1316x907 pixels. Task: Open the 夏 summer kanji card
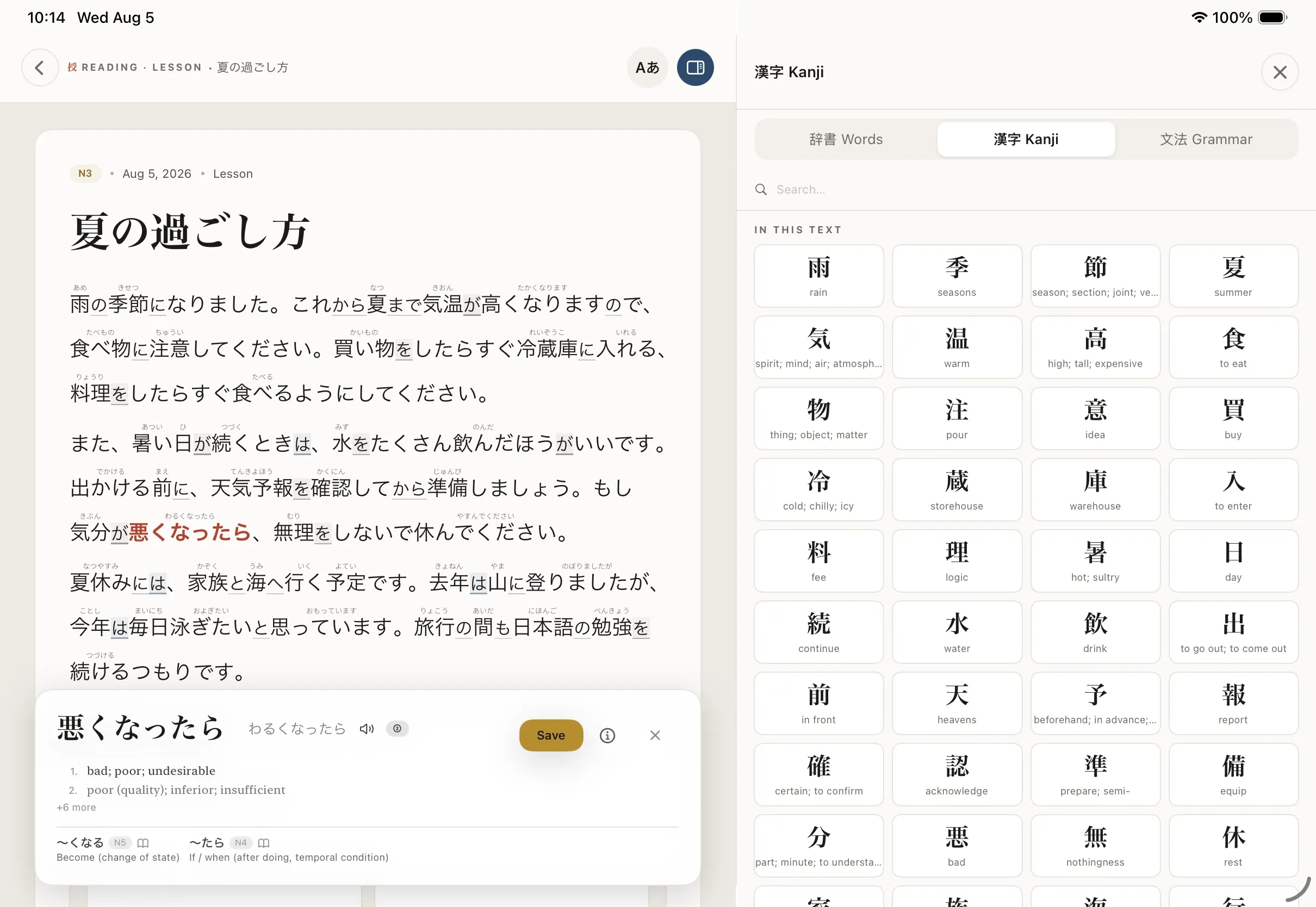1233,276
